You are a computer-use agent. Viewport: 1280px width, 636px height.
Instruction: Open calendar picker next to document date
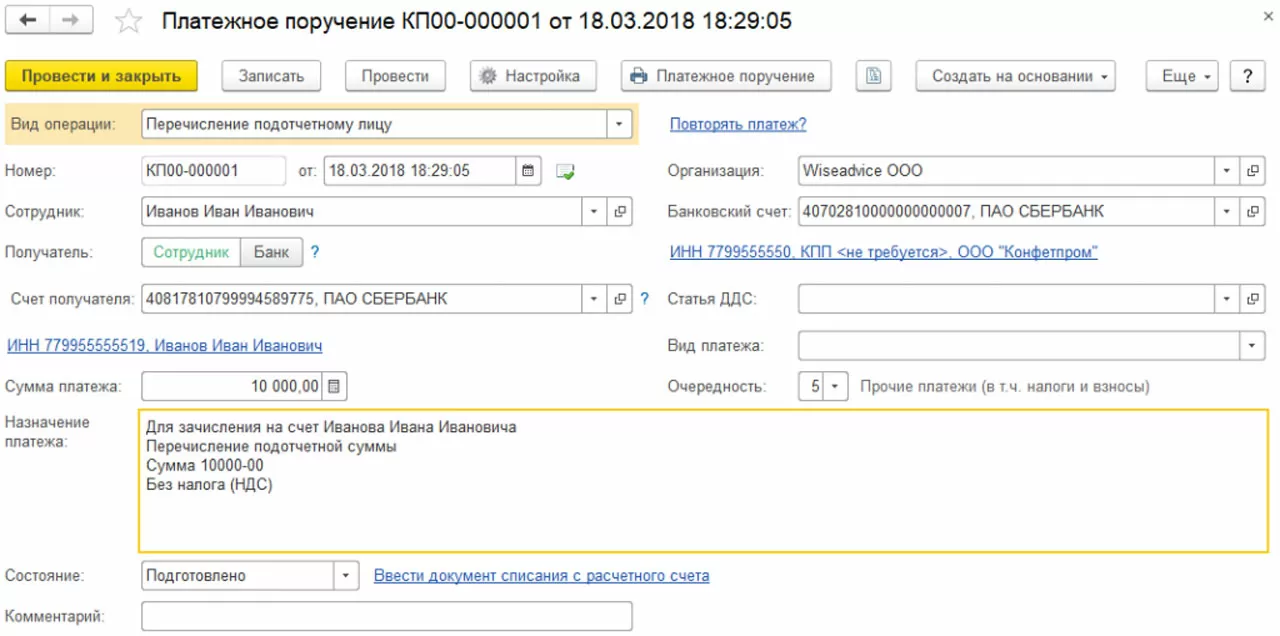530,171
